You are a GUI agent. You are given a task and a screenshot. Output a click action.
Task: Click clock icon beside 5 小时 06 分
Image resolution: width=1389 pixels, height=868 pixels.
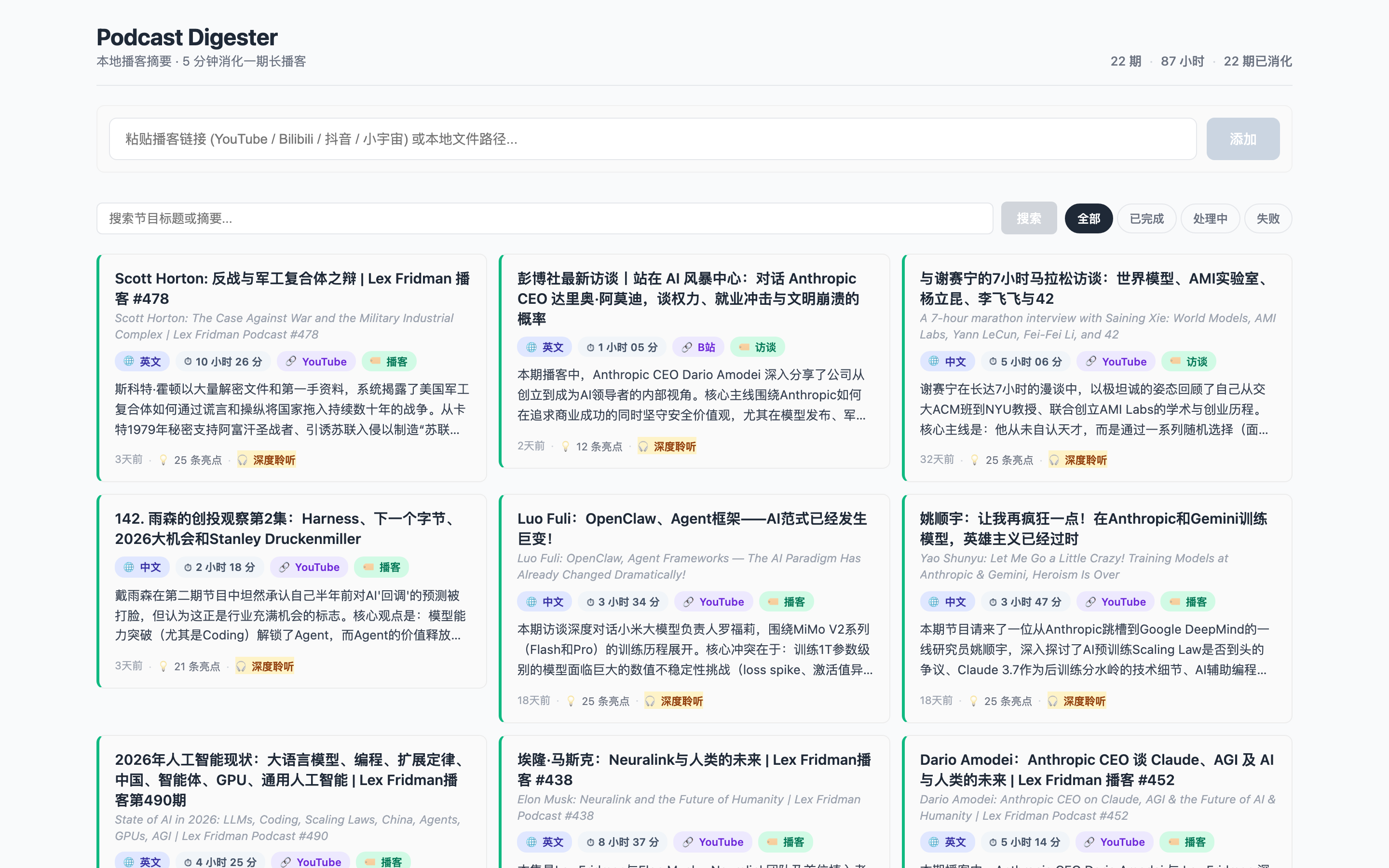(x=993, y=362)
